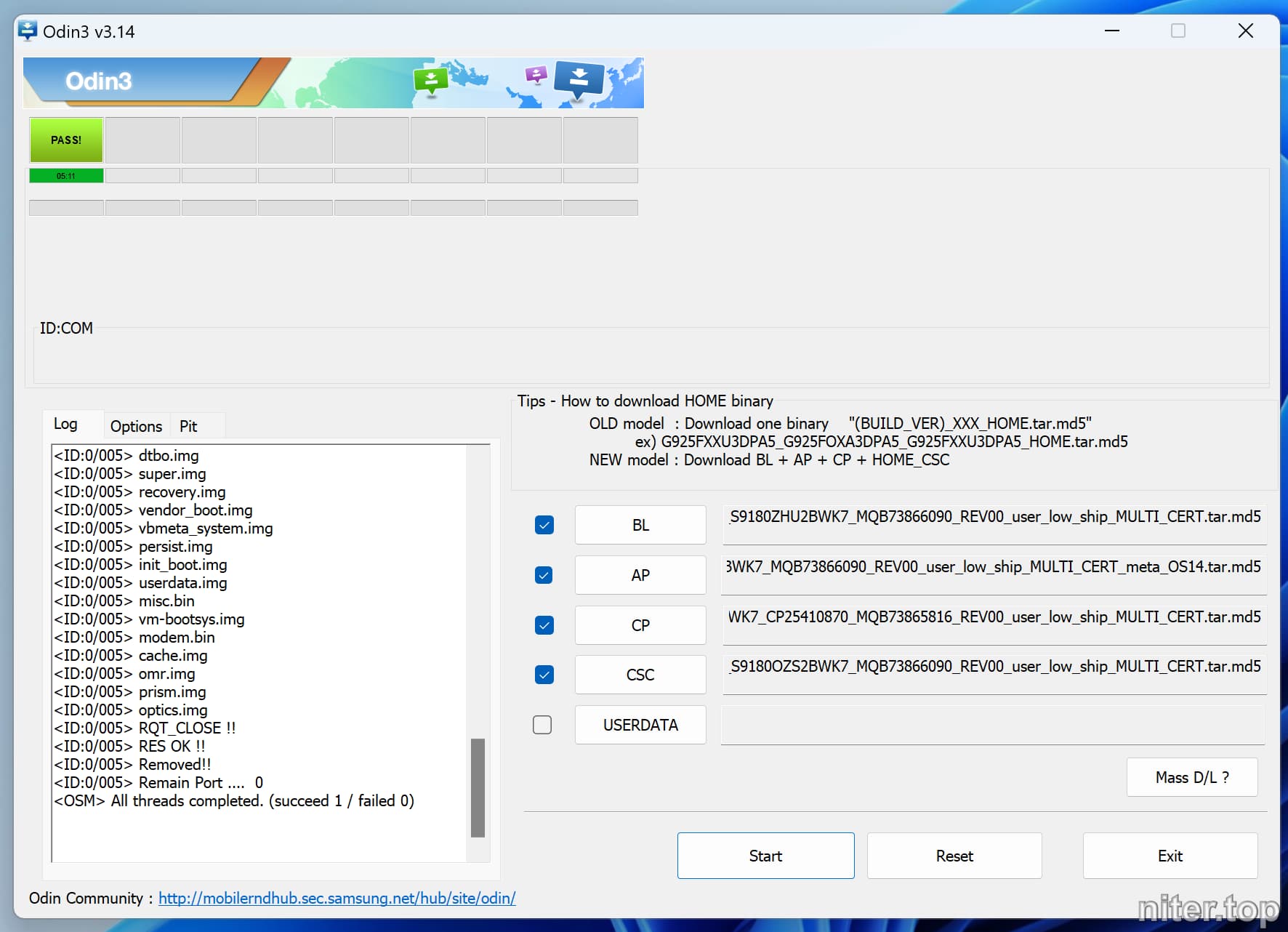
Task: Select log line 'userdata.img'
Action: (140, 583)
